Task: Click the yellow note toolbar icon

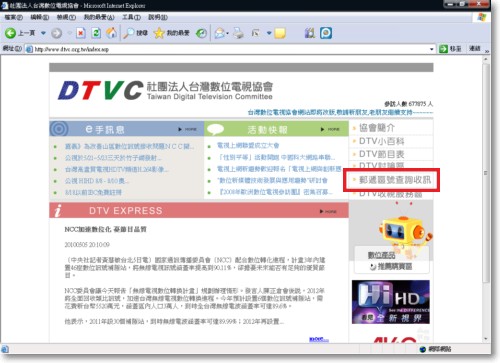Action: tap(280, 33)
